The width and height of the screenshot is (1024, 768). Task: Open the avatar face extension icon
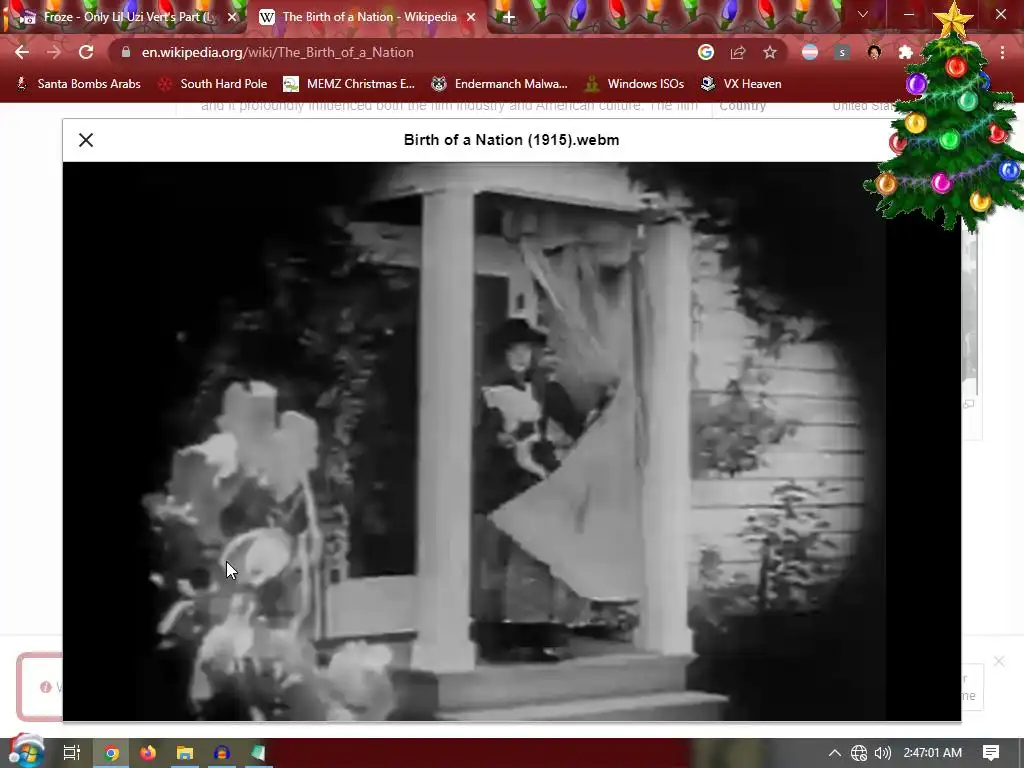(x=874, y=52)
